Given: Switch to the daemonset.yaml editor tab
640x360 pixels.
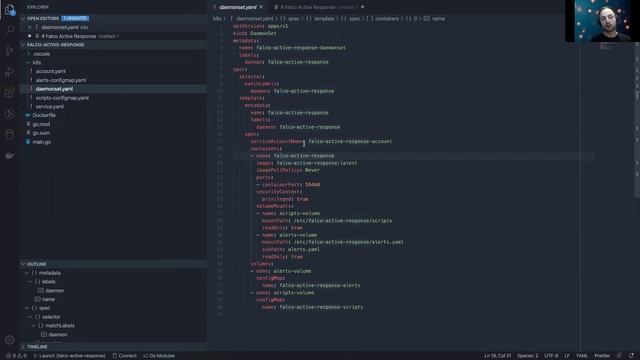Looking at the screenshot, I should tap(237, 7).
